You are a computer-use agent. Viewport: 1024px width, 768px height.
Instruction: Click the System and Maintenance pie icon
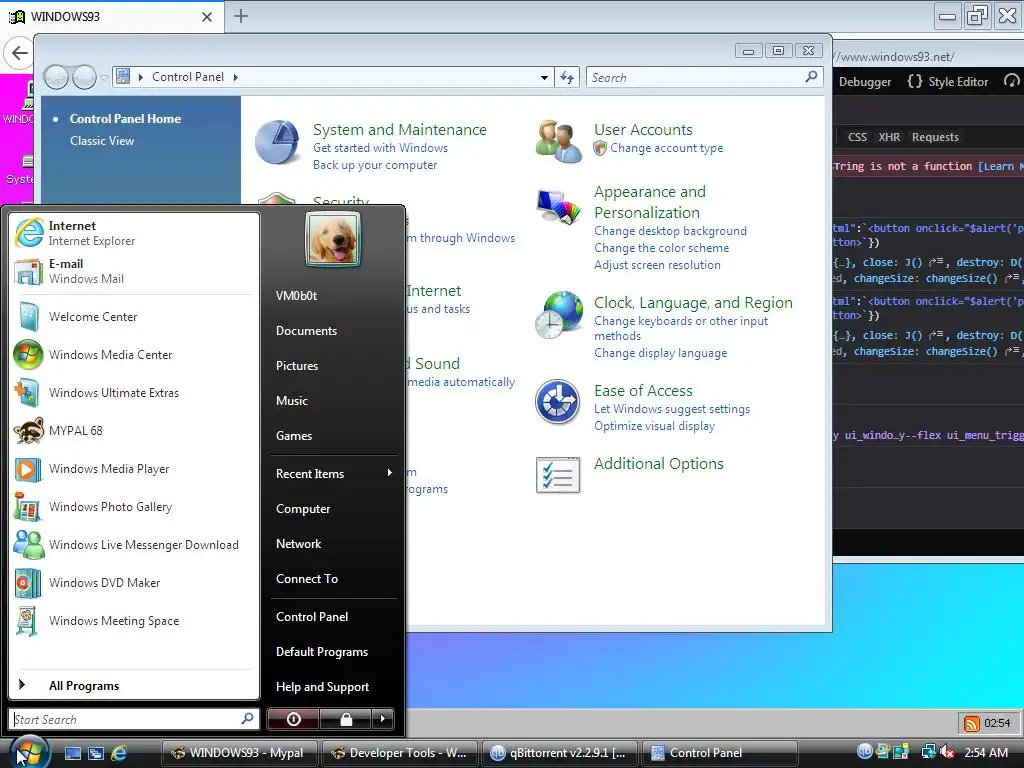pyautogui.click(x=277, y=142)
